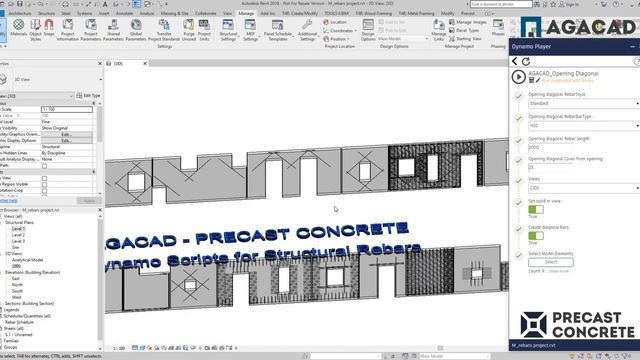Open Coordinates dropdown

(x=340, y=31)
